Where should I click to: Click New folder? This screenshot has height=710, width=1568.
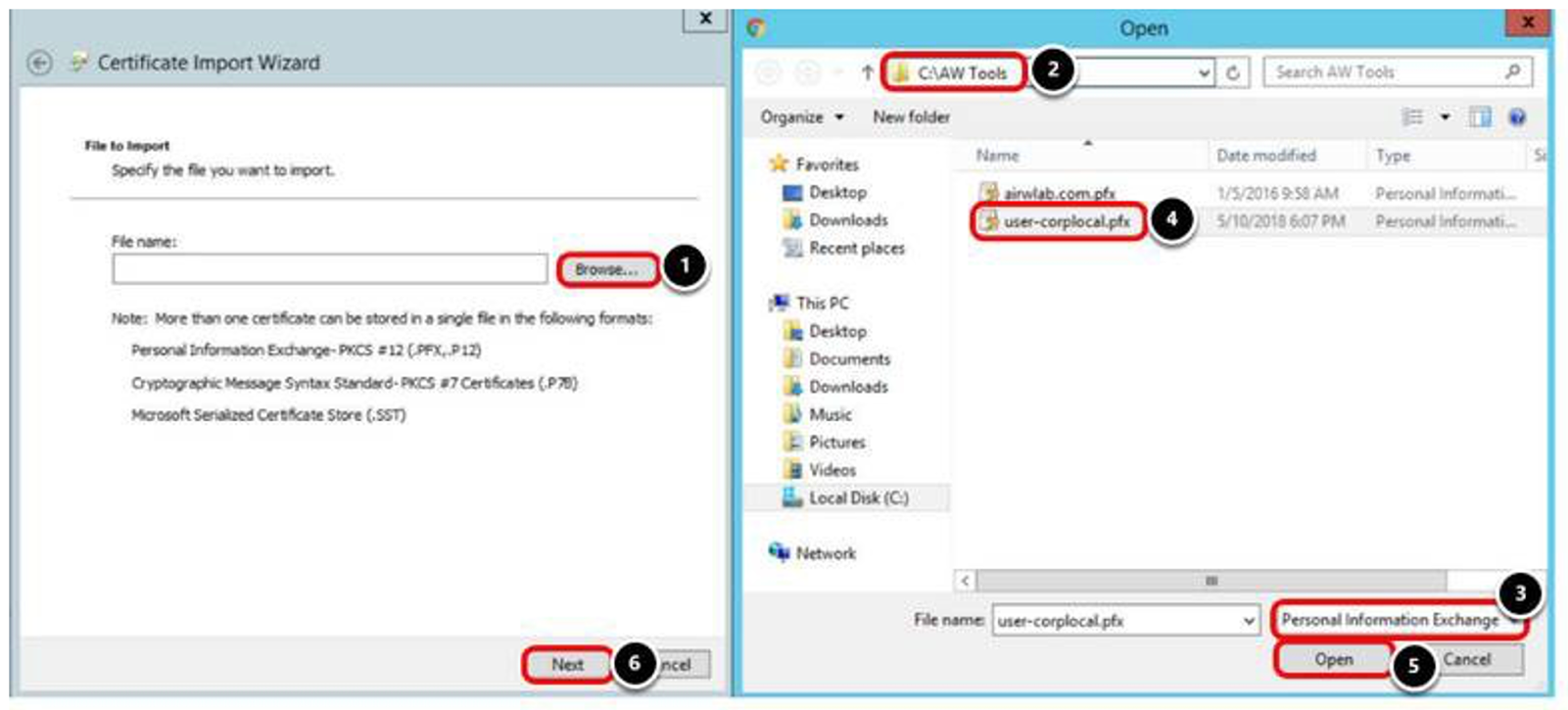coord(911,118)
